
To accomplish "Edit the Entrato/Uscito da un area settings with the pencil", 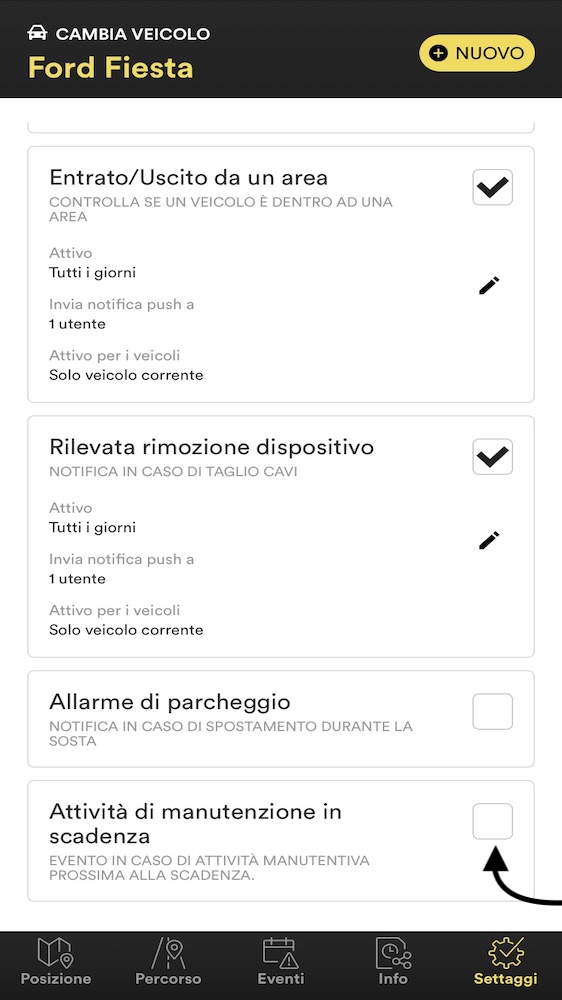I will pos(489,285).
